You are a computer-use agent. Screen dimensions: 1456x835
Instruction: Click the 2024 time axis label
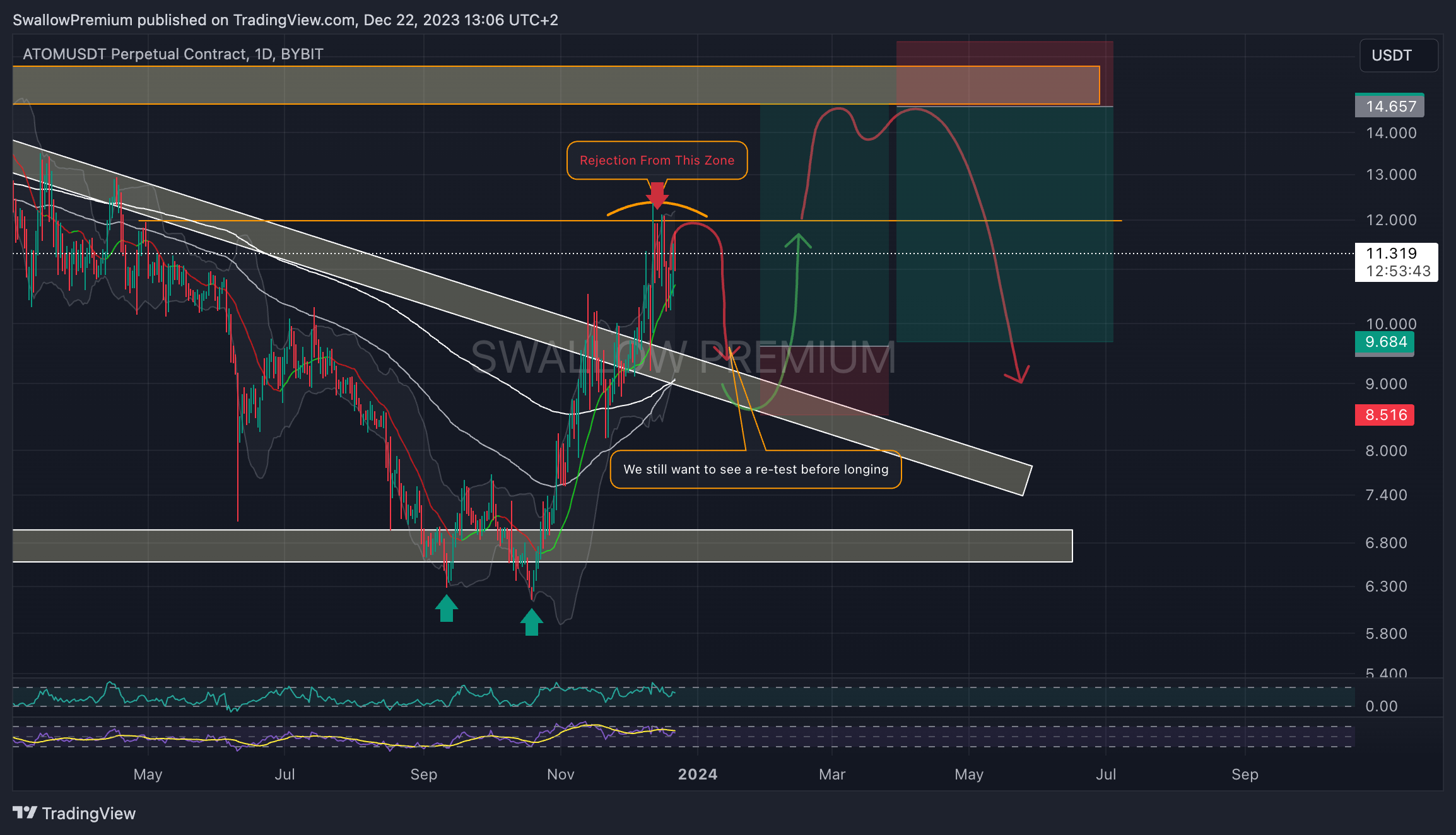(698, 774)
